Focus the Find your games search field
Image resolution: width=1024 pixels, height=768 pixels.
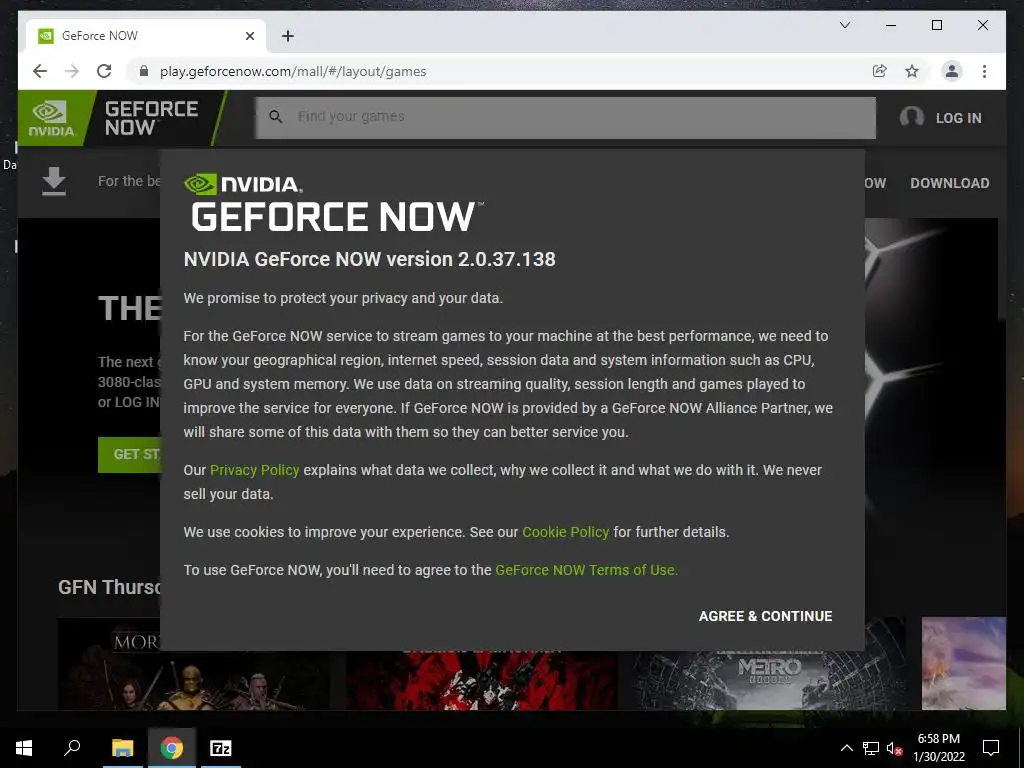coord(566,118)
